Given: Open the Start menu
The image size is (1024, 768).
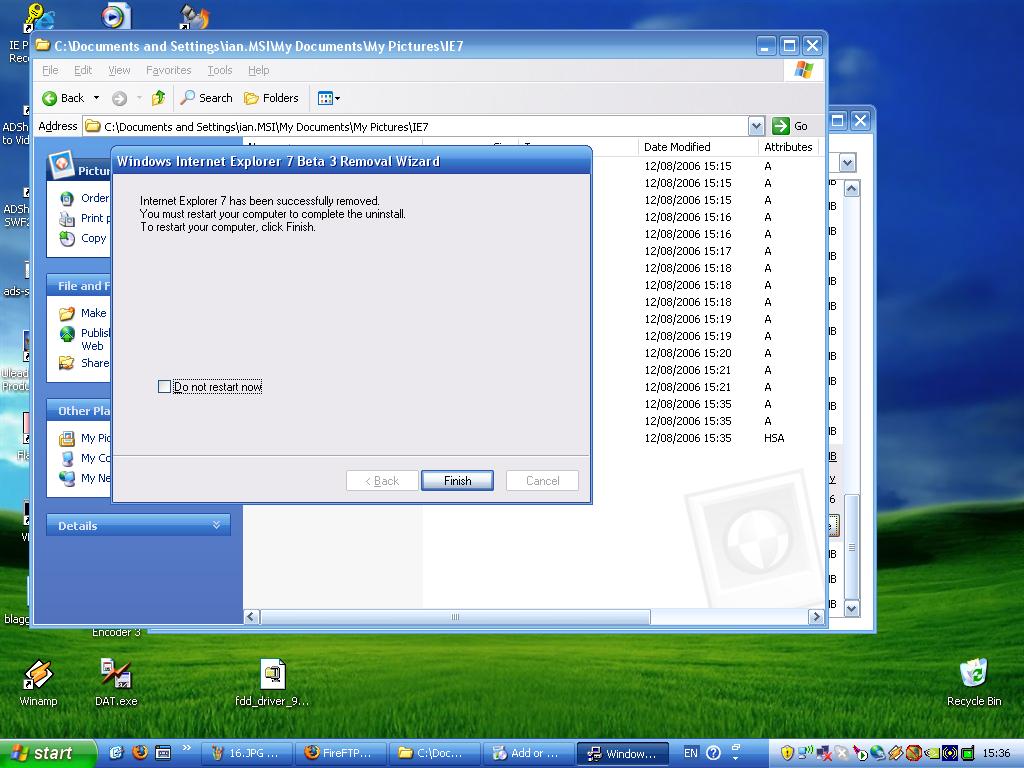Looking at the screenshot, I should point(47,753).
